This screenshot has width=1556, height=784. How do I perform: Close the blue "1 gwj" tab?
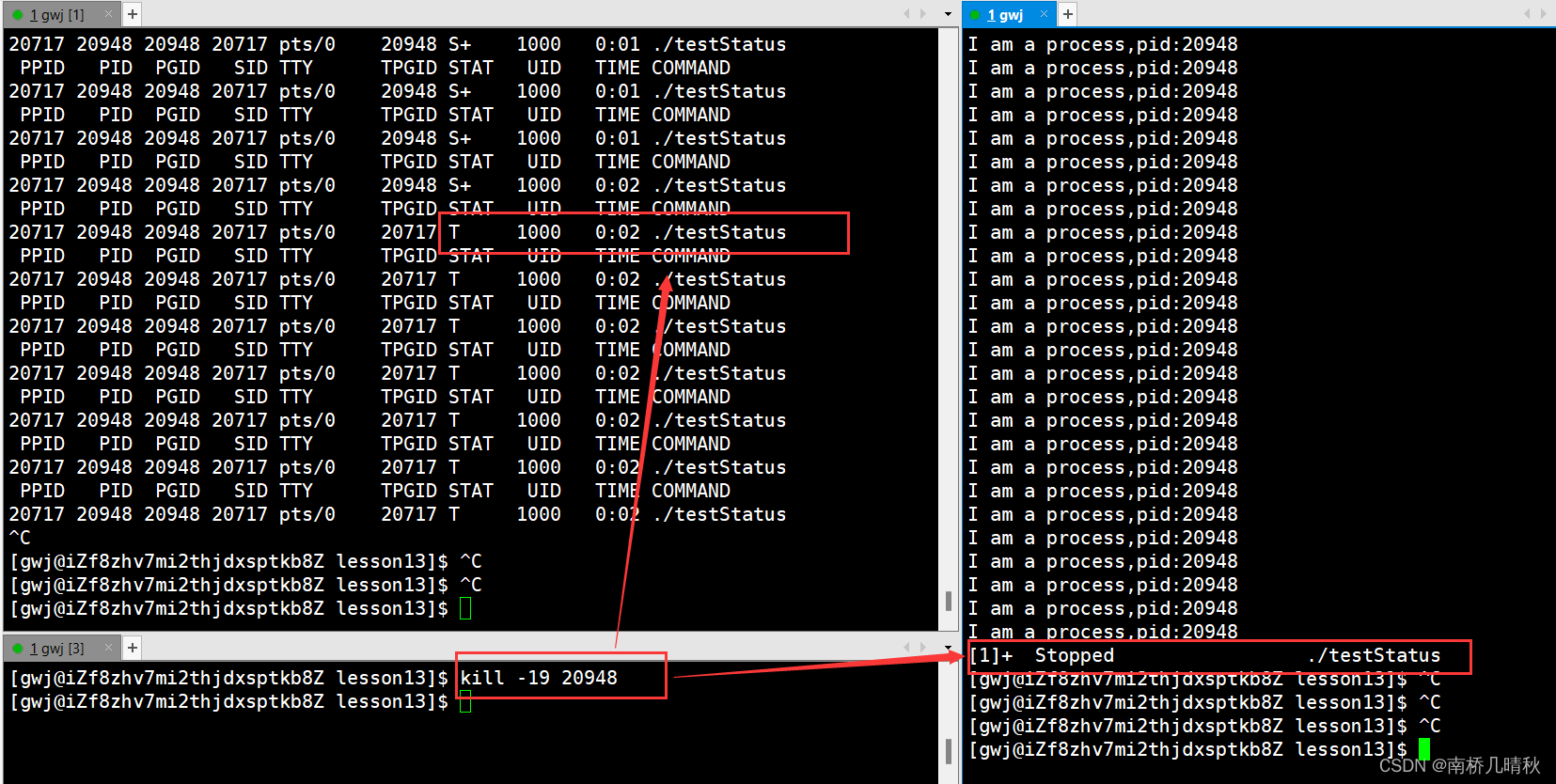[1044, 14]
